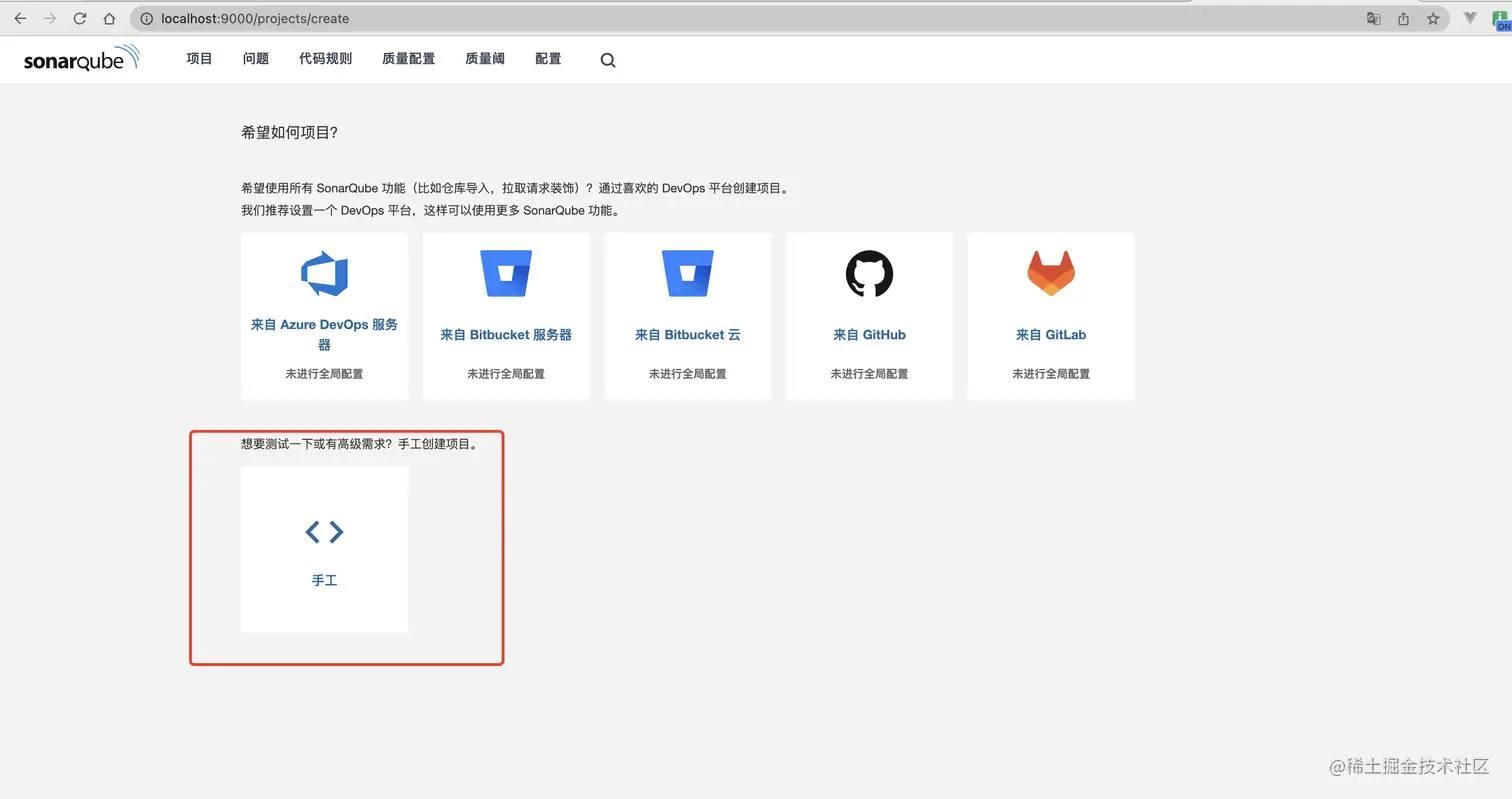The image size is (1512, 799).
Task: Click the GitLab fox logo
Action: point(1051,274)
